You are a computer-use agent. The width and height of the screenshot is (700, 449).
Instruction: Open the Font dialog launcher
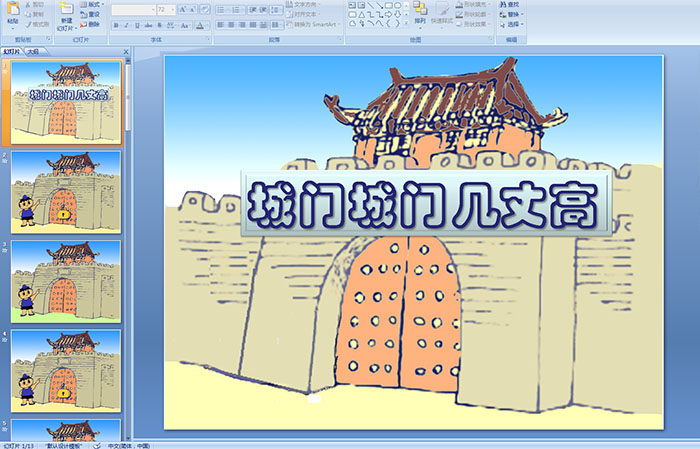(x=208, y=40)
